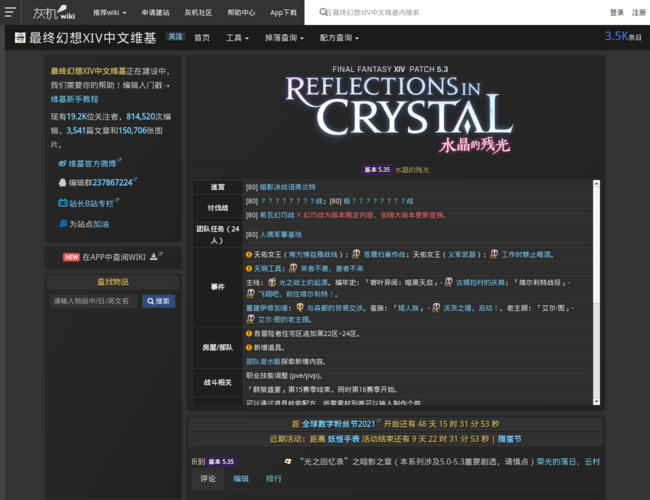Click the 灰机wiki logo
The height and width of the screenshot is (500, 650).
pyautogui.click(x=53, y=13)
